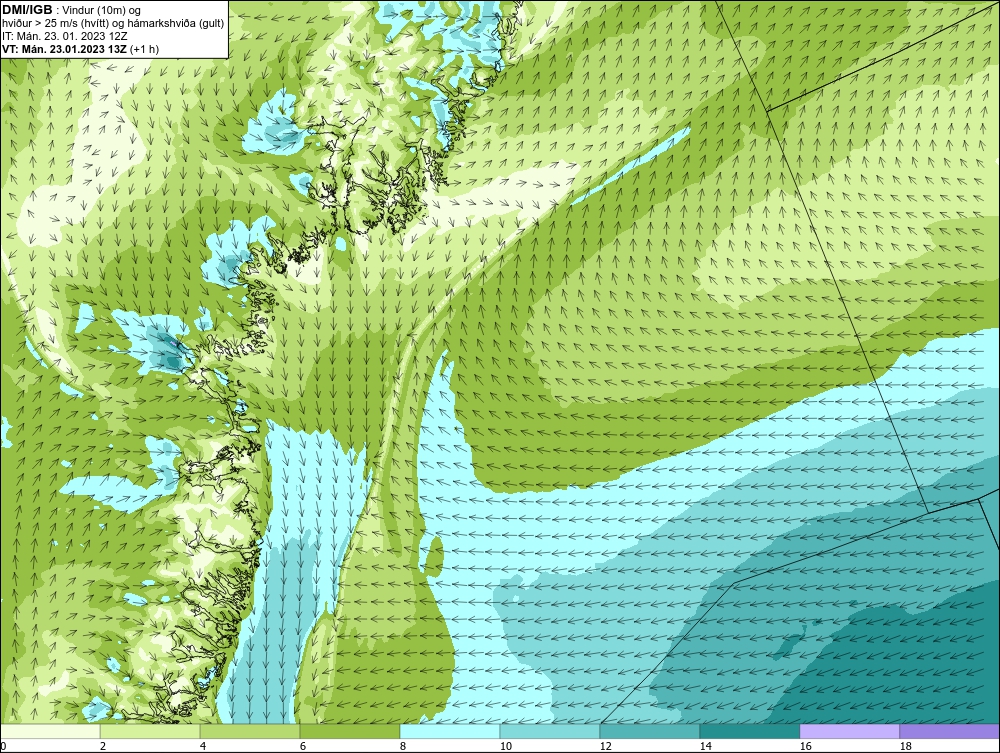Click the 14–16 m/s dark teal swatch
Viewport: 1000px width, 753px height.
[749, 731]
